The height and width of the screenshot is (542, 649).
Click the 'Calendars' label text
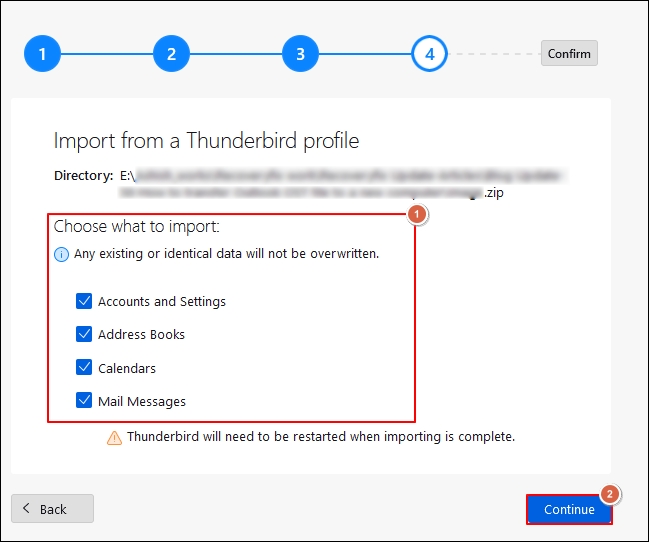tap(127, 368)
